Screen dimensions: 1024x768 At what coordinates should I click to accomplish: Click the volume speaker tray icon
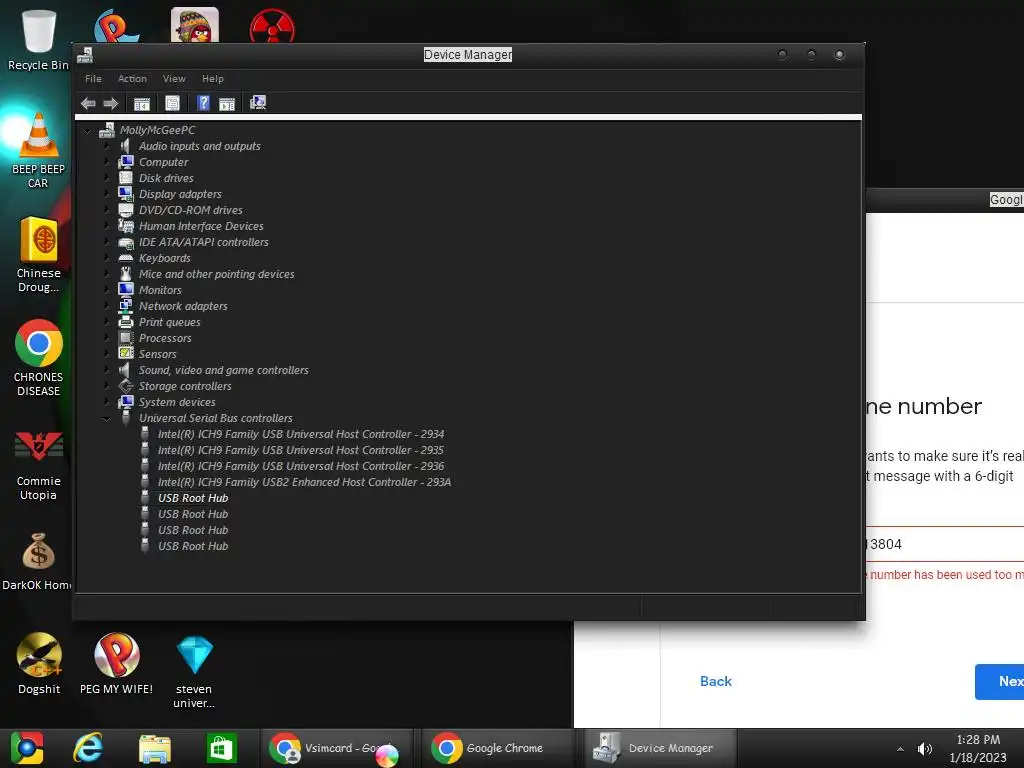tap(925, 749)
